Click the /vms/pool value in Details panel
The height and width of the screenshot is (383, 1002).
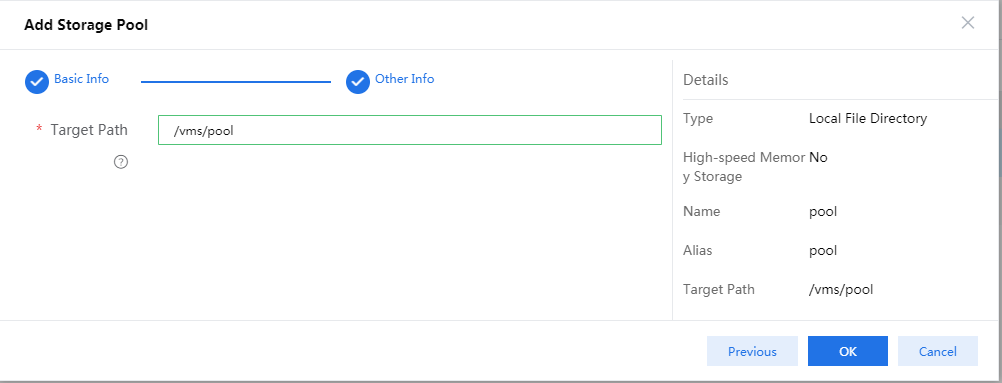(841, 290)
